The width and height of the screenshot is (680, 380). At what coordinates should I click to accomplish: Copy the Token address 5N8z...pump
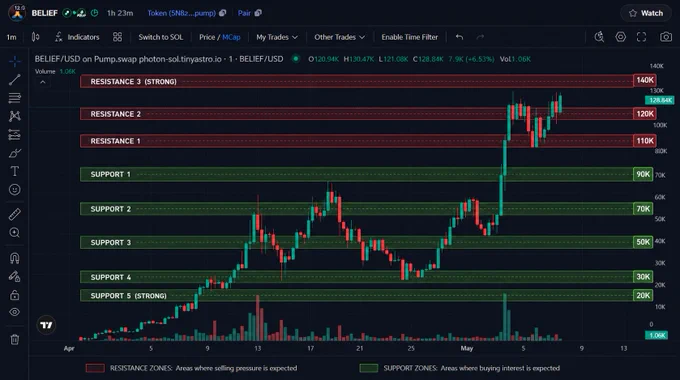(x=223, y=13)
